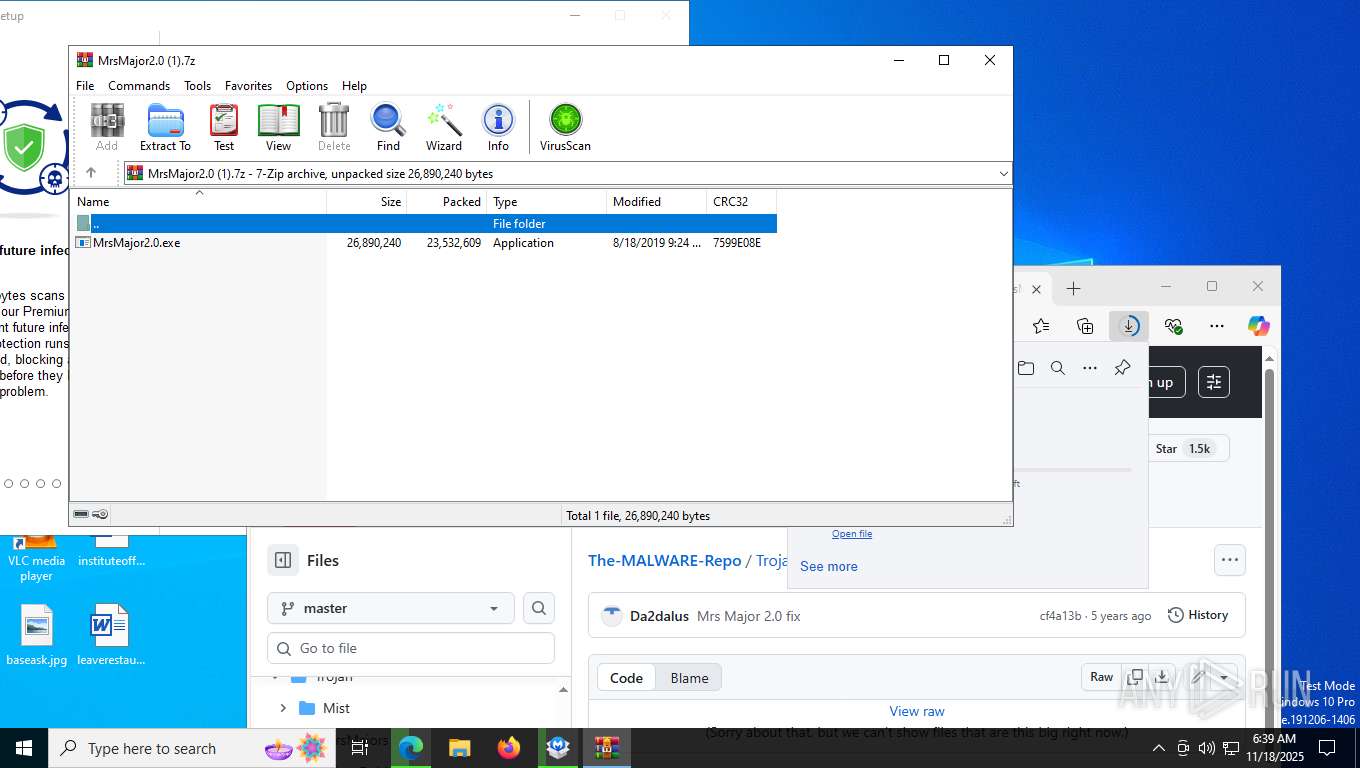Open Edge Favorites star icon
The width and height of the screenshot is (1360, 768).
[x=1041, y=326]
